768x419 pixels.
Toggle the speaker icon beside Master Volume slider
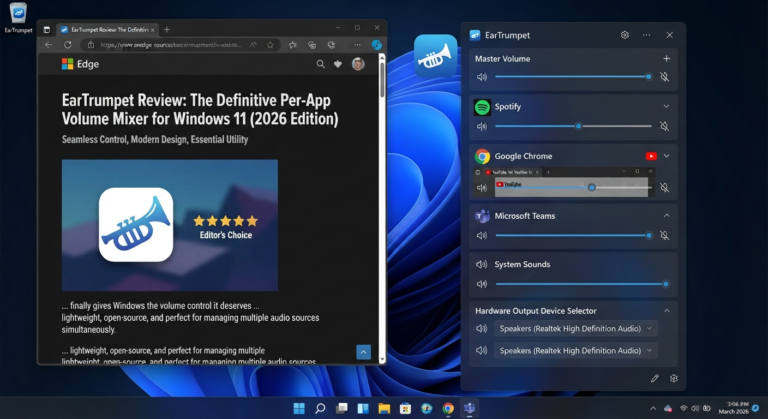(482, 77)
